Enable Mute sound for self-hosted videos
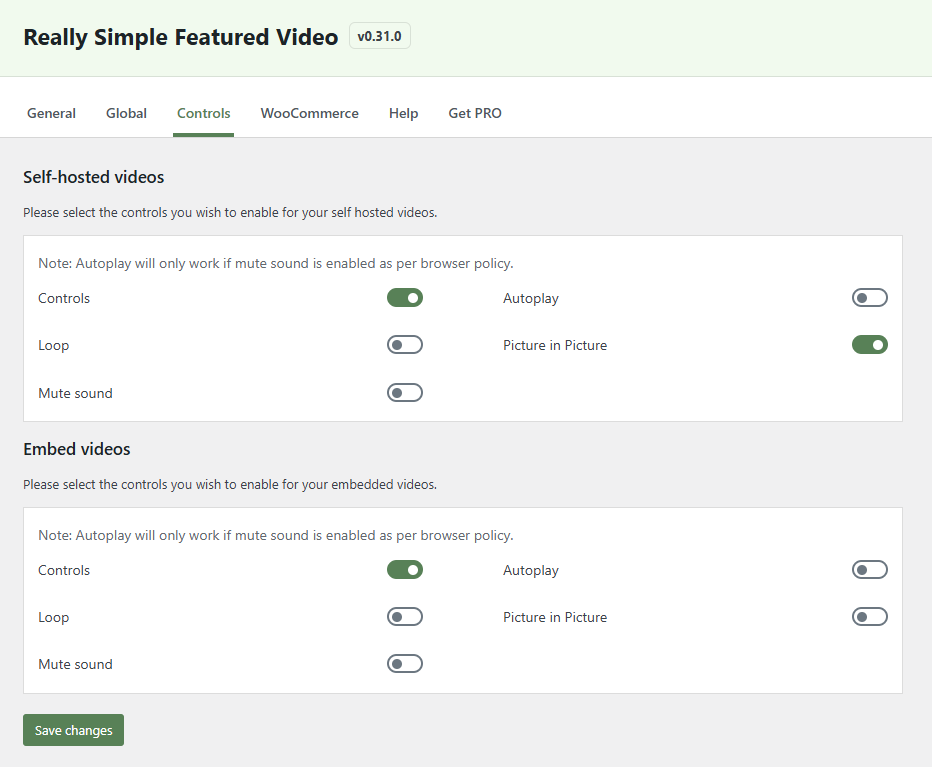The height and width of the screenshot is (767, 932). pyautogui.click(x=404, y=392)
